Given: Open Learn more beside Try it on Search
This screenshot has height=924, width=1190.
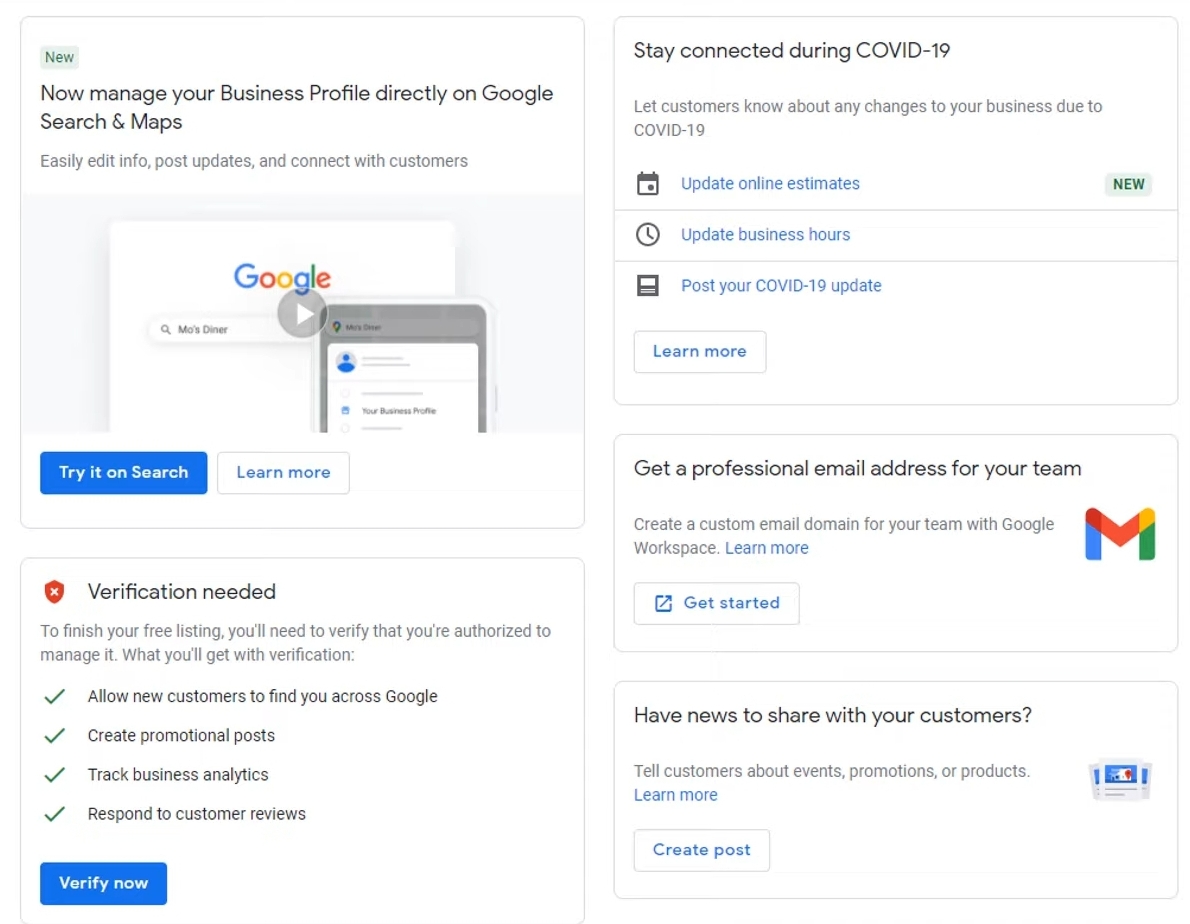Looking at the screenshot, I should [x=283, y=473].
